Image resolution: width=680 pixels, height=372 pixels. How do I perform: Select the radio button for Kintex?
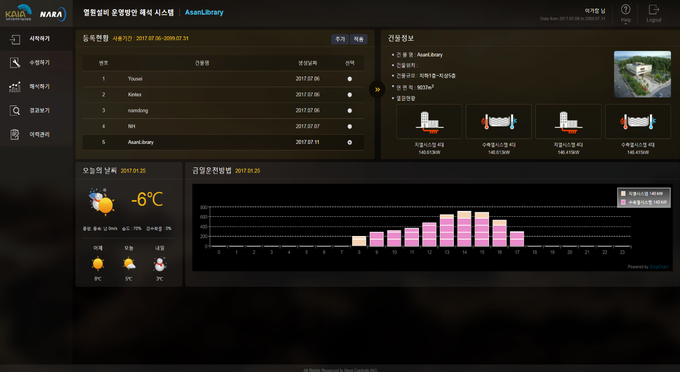point(350,95)
